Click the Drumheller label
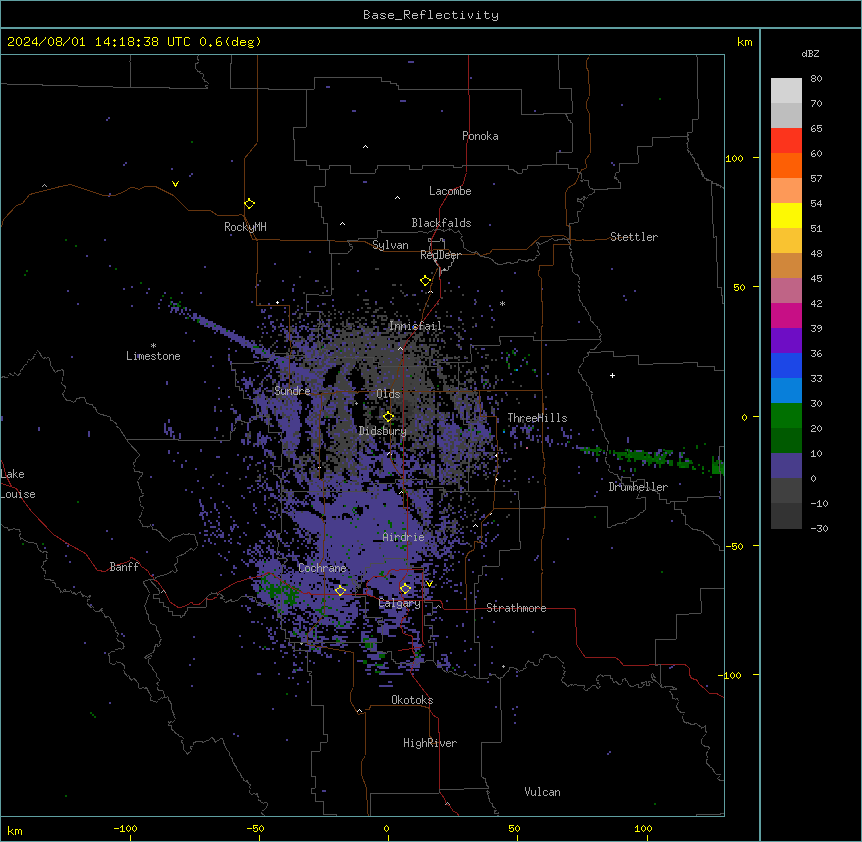The image size is (862, 842). click(x=638, y=487)
